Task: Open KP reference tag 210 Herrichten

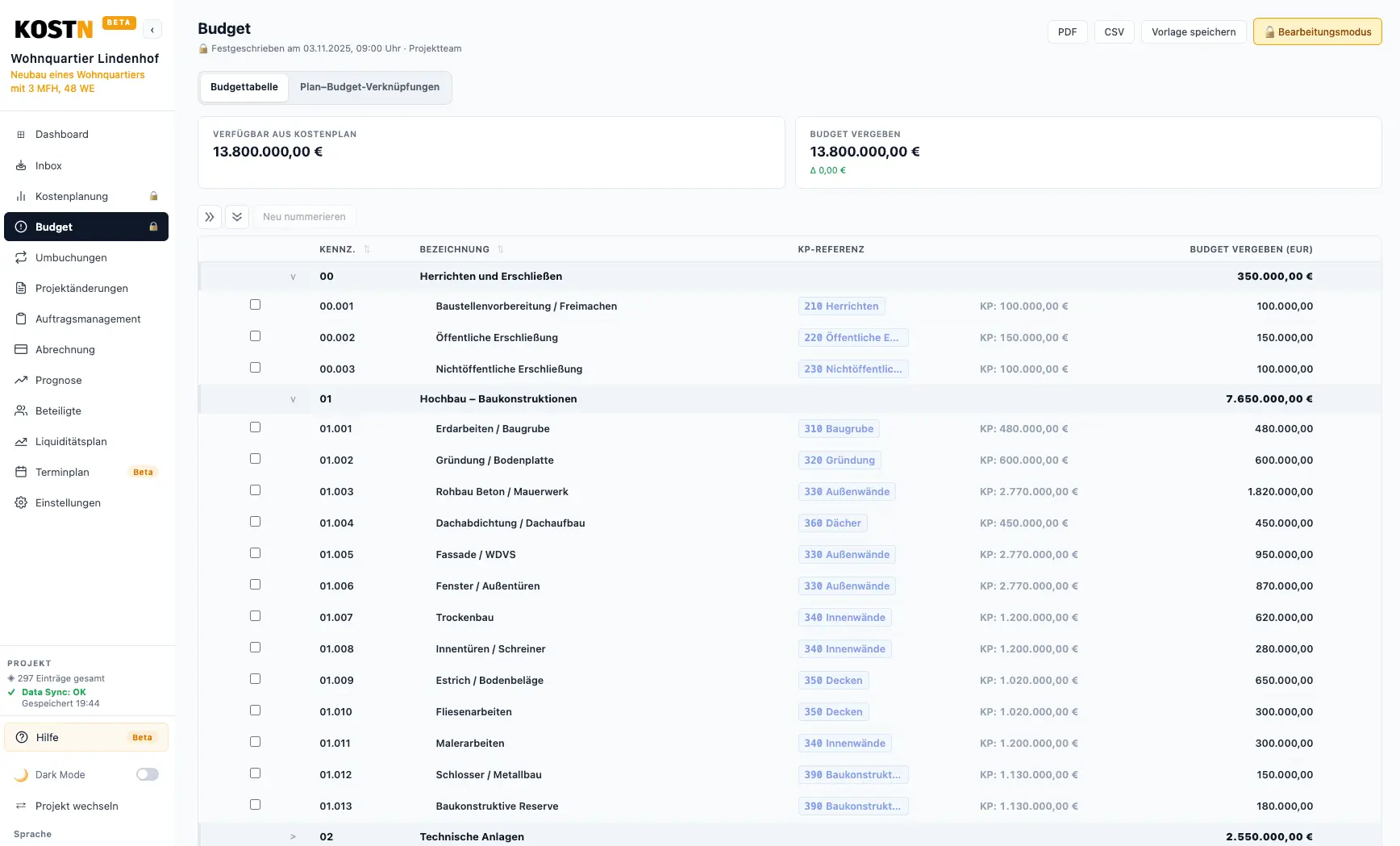Action: (x=841, y=306)
